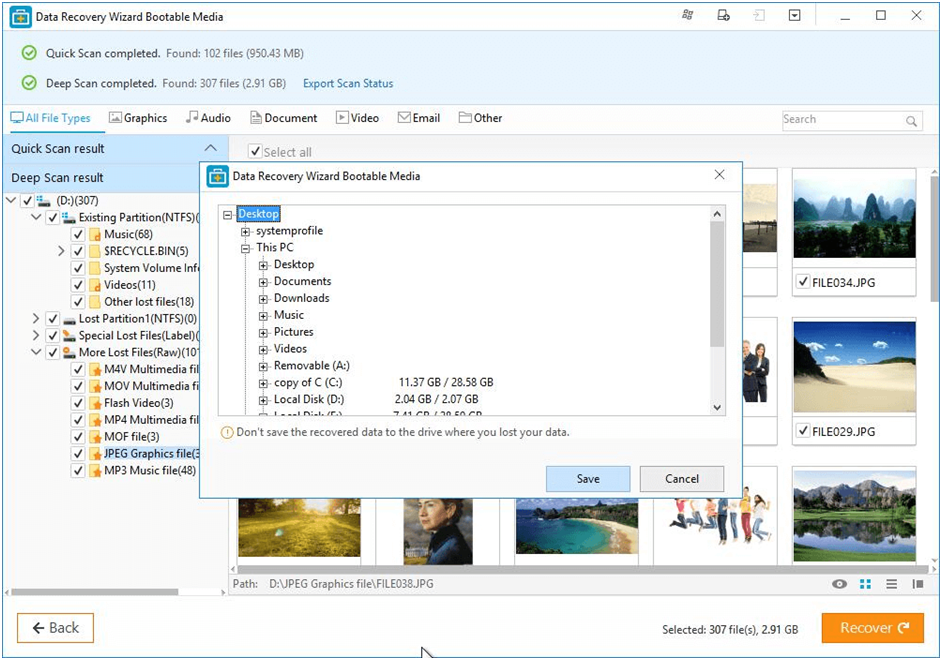Click the MP3 Music file type icon
The width and height of the screenshot is (942, 660).
[x=95, y=471]
